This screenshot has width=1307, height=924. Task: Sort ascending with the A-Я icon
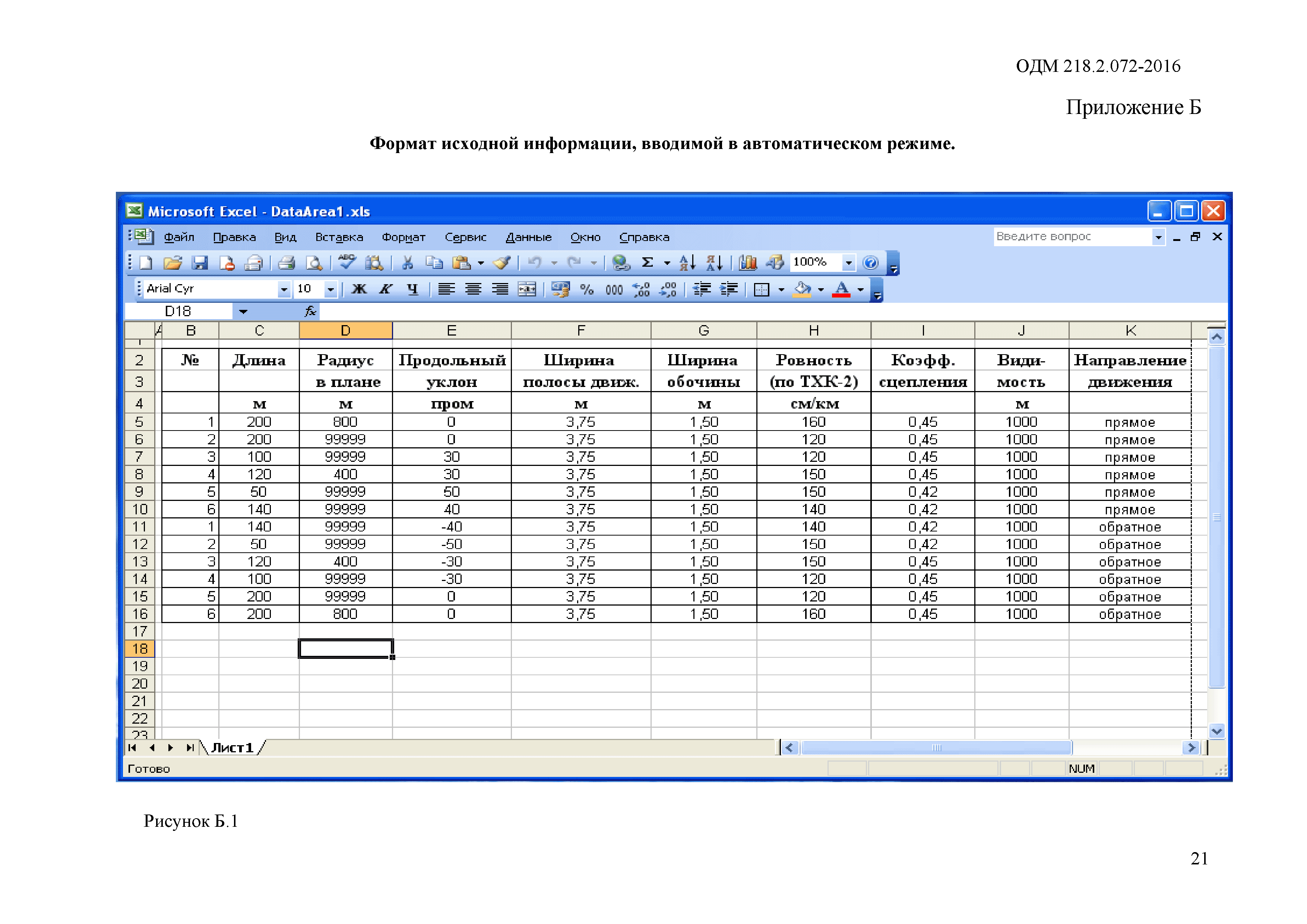coord(687,262)
